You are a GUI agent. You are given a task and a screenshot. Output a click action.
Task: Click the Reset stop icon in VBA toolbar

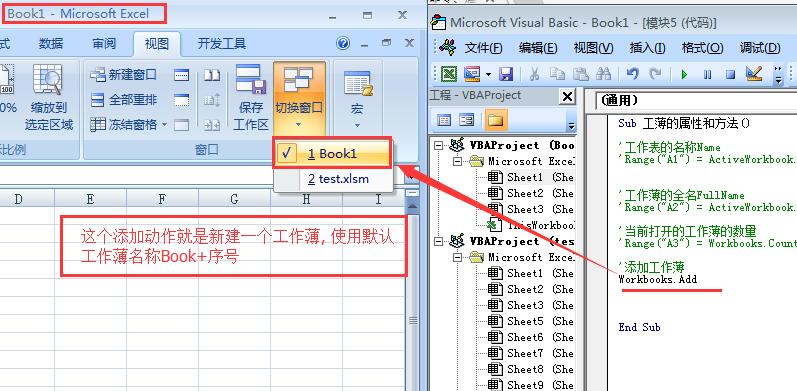click(730, 75)
